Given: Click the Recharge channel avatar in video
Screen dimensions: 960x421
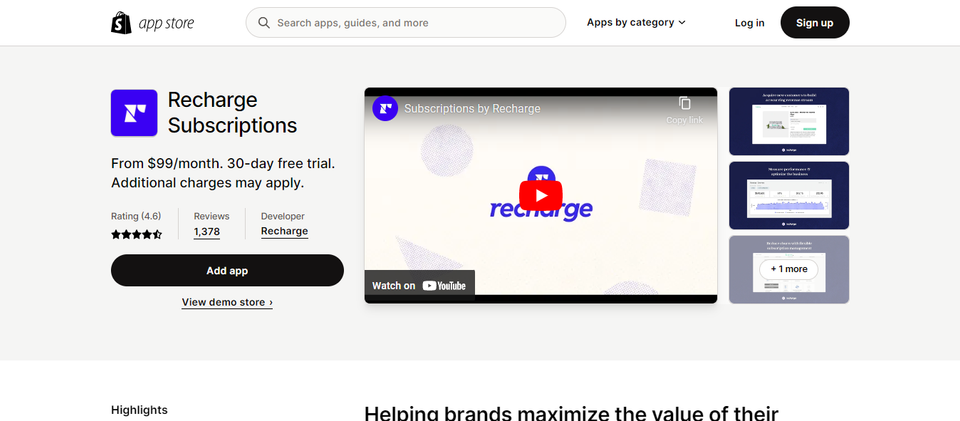Looking at the screenshot, I should [385, 108].
